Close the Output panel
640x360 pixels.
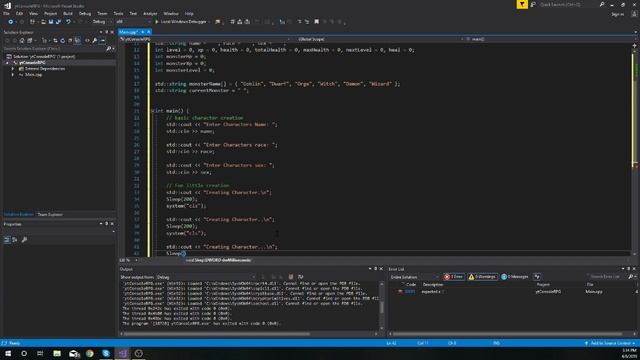click(381, 269)
